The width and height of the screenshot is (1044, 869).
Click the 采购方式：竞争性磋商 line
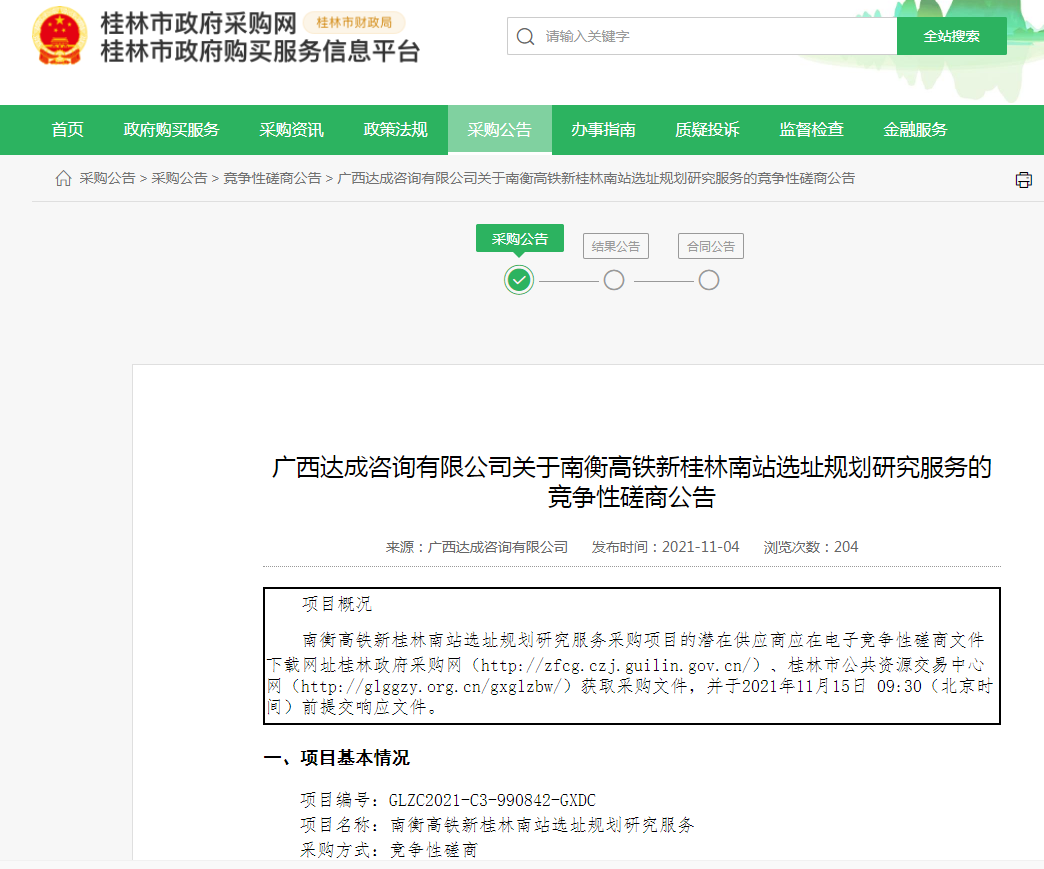389,850
